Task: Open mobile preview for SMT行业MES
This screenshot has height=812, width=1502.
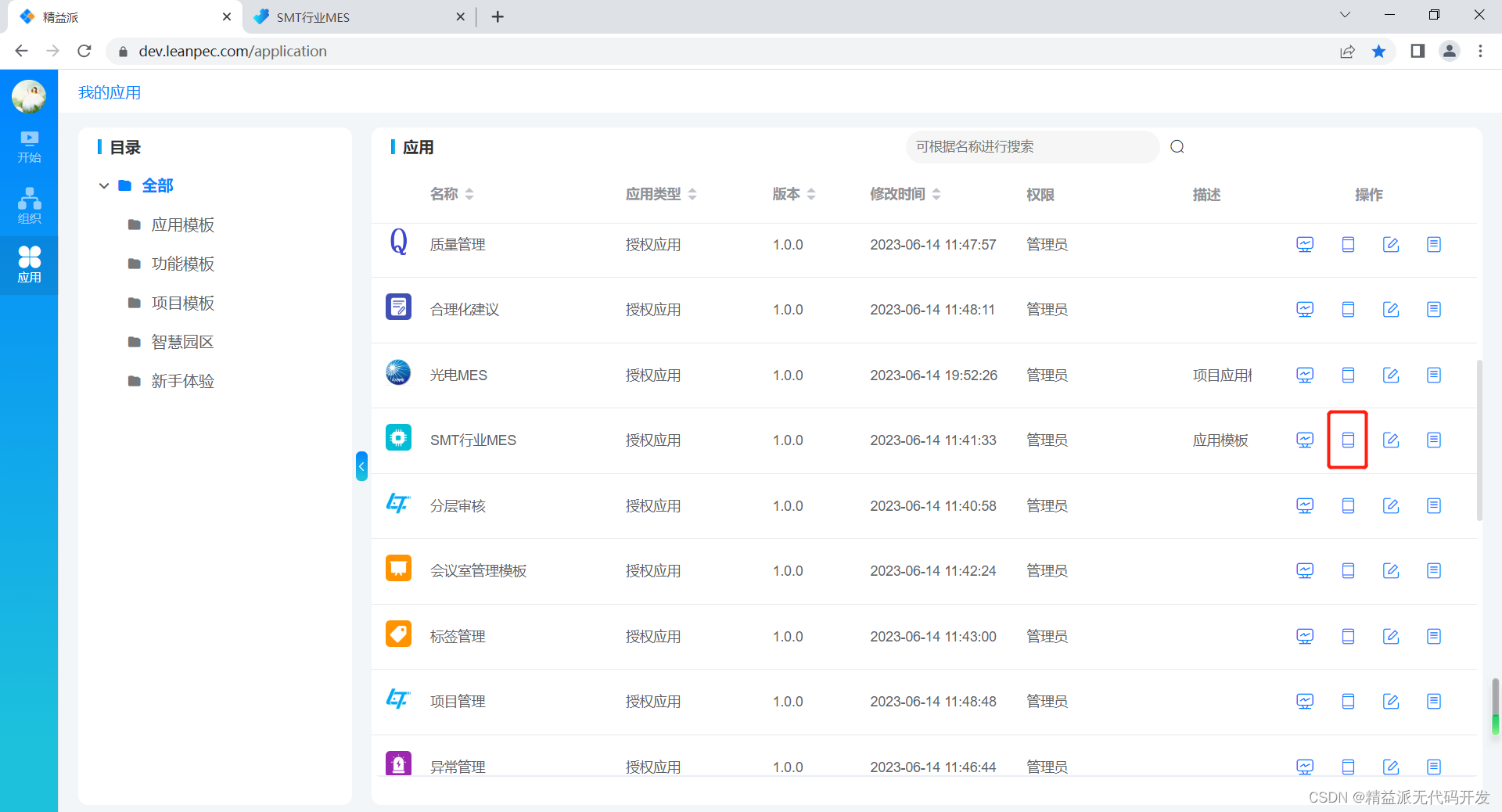Action: point(1347,440)
